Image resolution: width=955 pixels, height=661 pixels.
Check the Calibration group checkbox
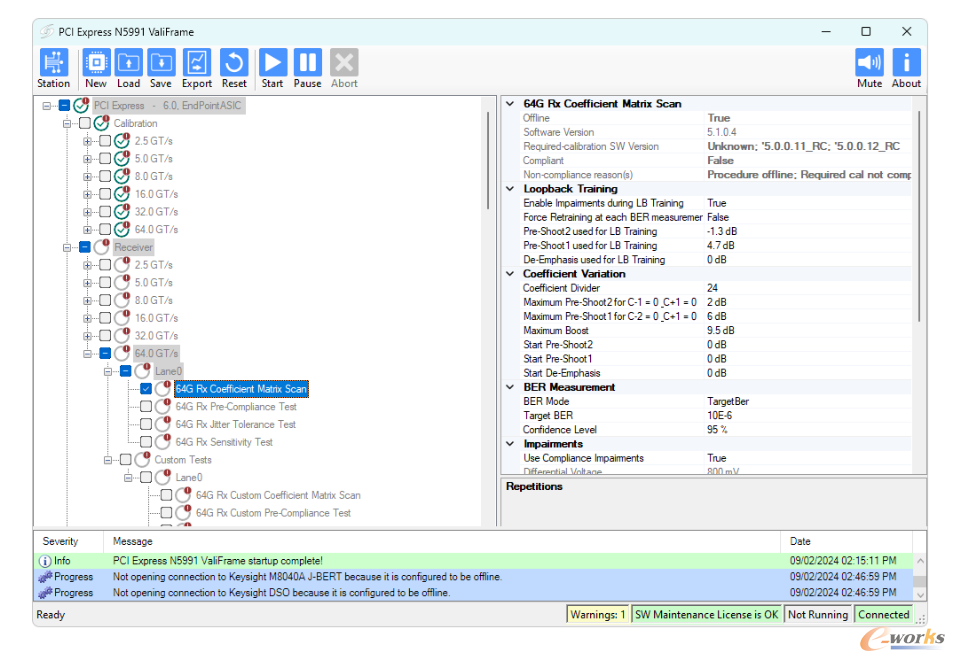(85, 123)
